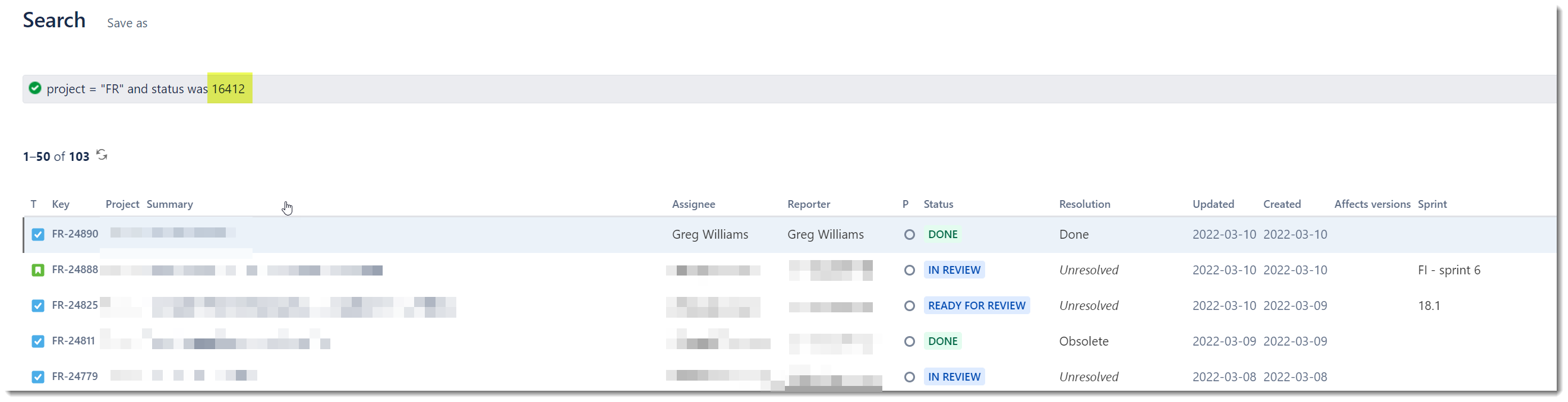Click the priority icon for FR-24811
1568x402 pixels.
tap(910, 342)
